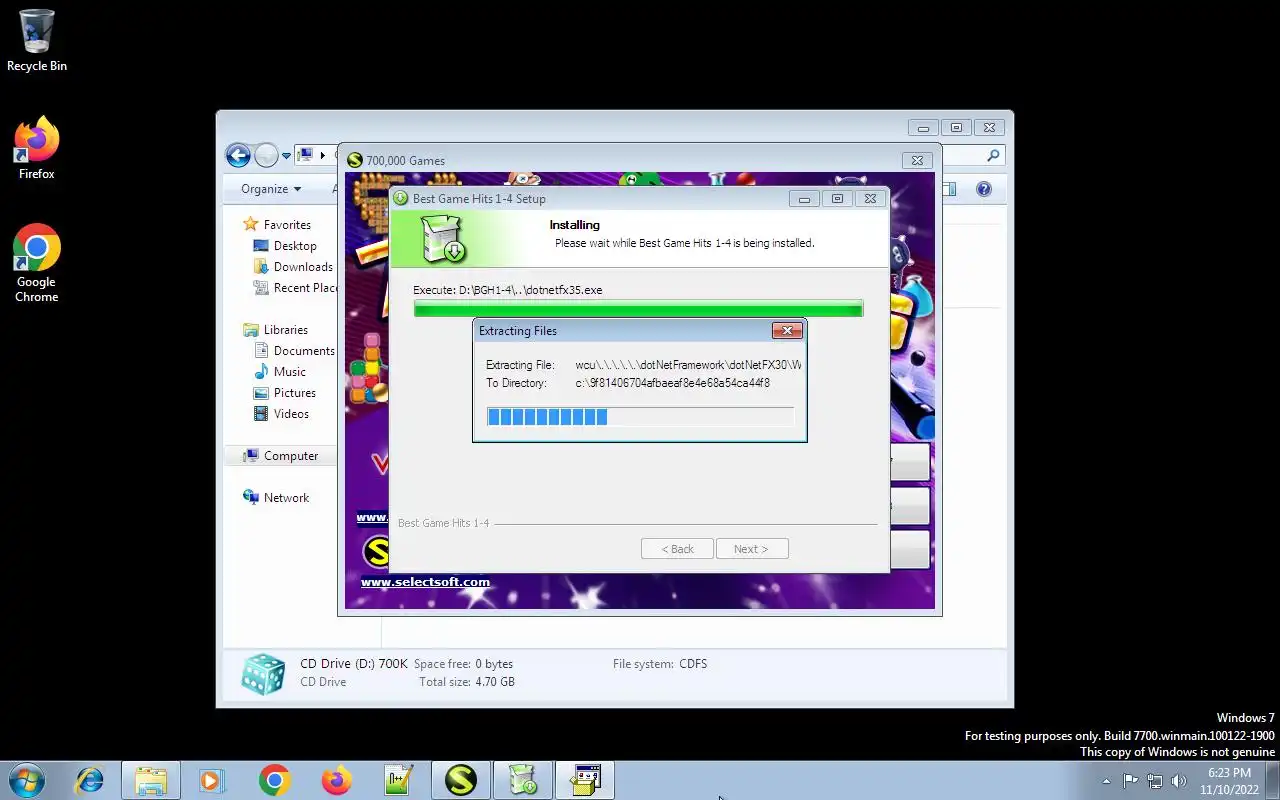This screenshot has height=800, width=1280.
Task: Open volume speaker tray icon
Action: [1179, 781]
